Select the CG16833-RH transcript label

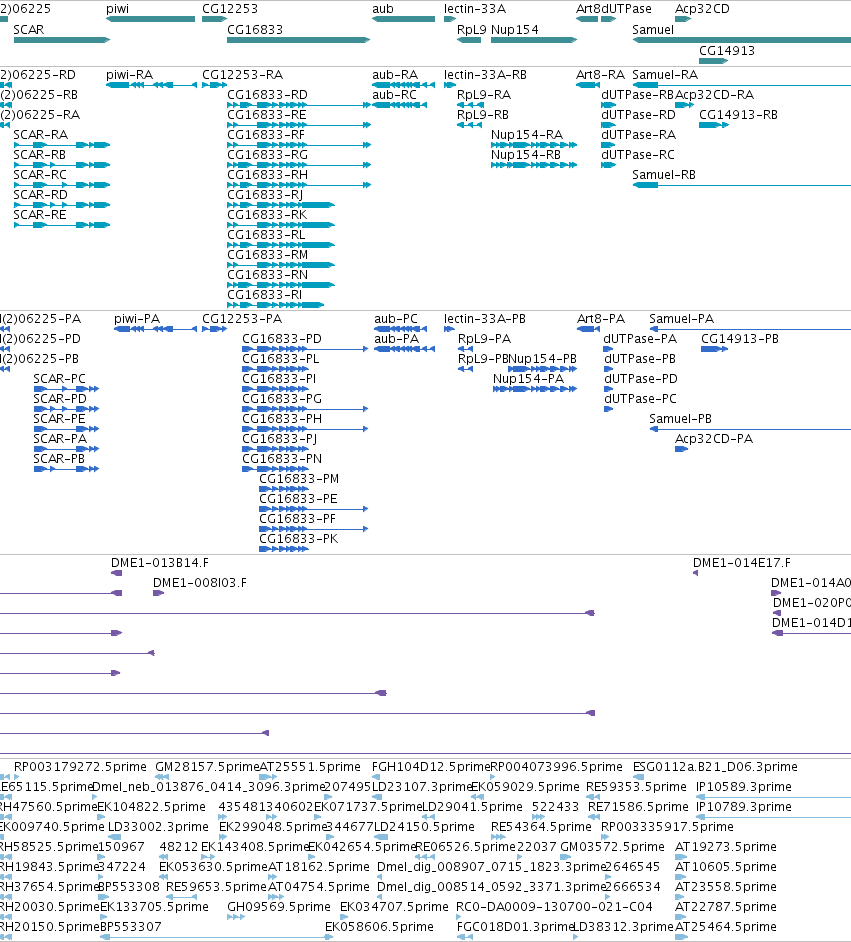tap(267, 175)
